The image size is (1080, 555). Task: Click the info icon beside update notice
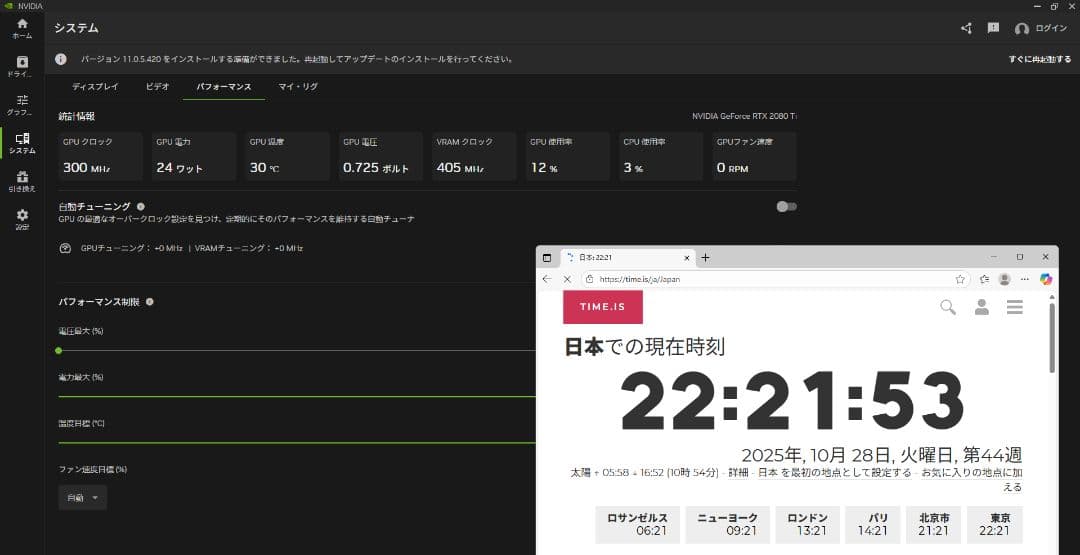pyautogui.click(x=61, y=59)
